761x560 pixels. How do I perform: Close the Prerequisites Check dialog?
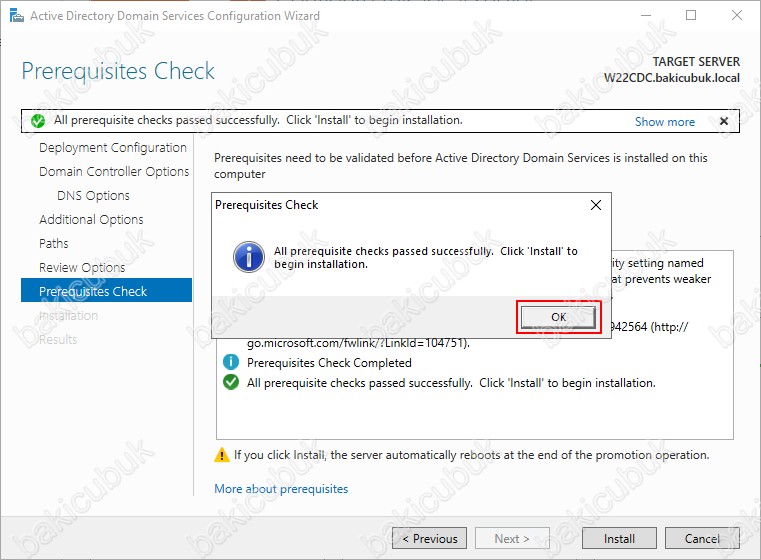tap(596, 205)
